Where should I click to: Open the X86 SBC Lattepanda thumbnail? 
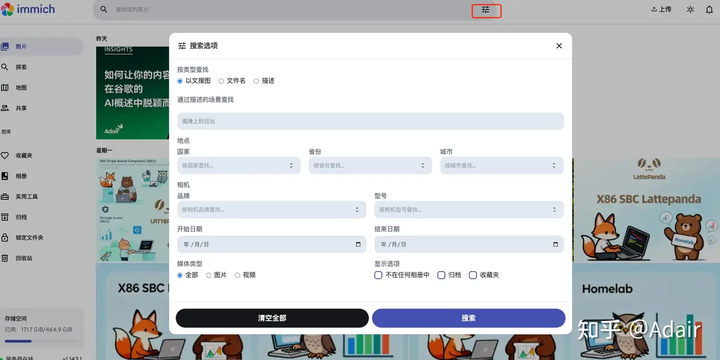(647, 210)
